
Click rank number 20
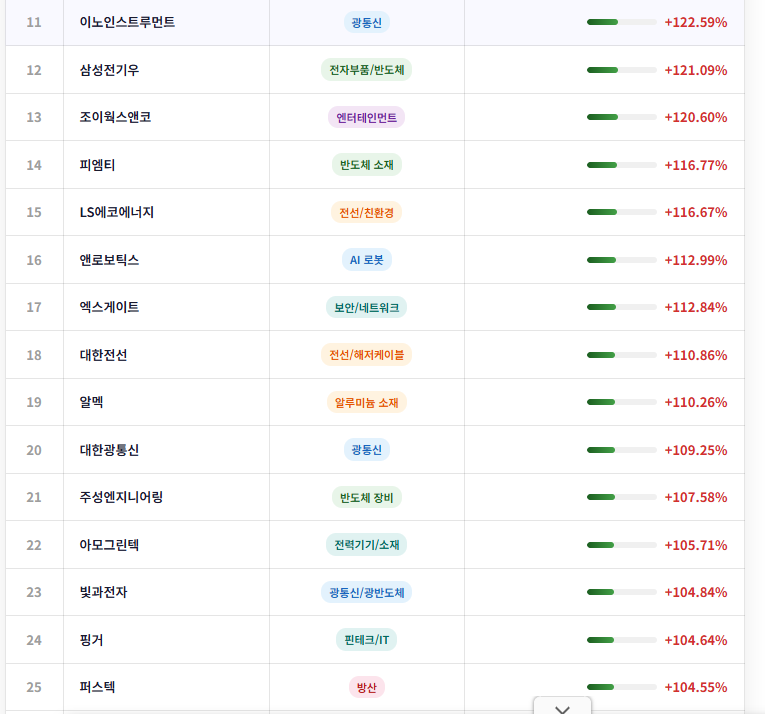click(34, 450)
